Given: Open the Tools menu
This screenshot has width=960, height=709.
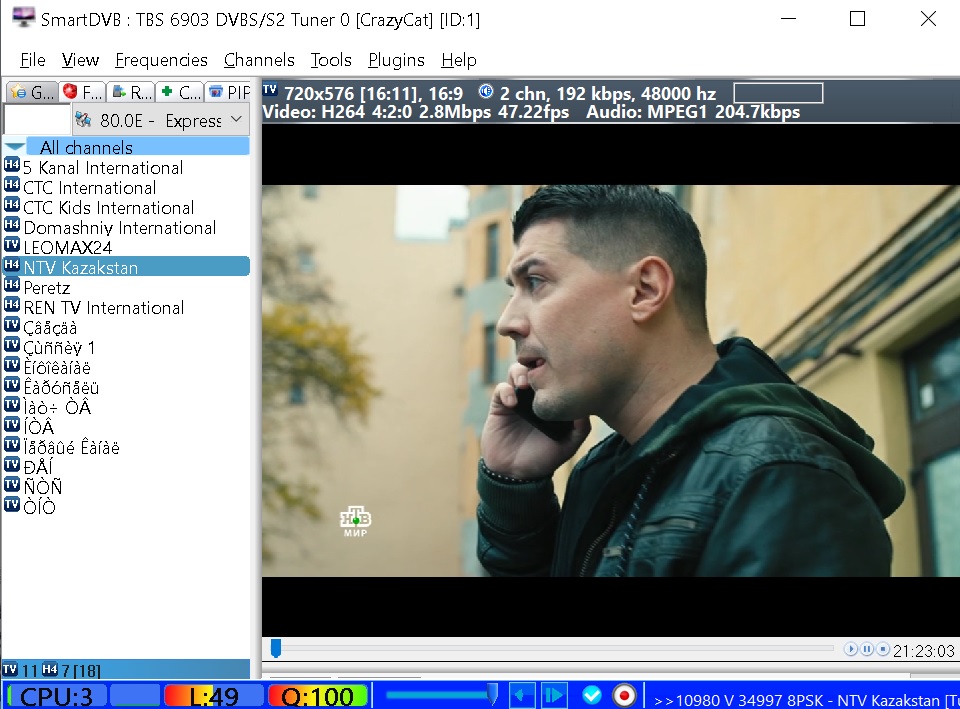Looking at the screenshot, I should pyautogui.click(x=331, y=60).
